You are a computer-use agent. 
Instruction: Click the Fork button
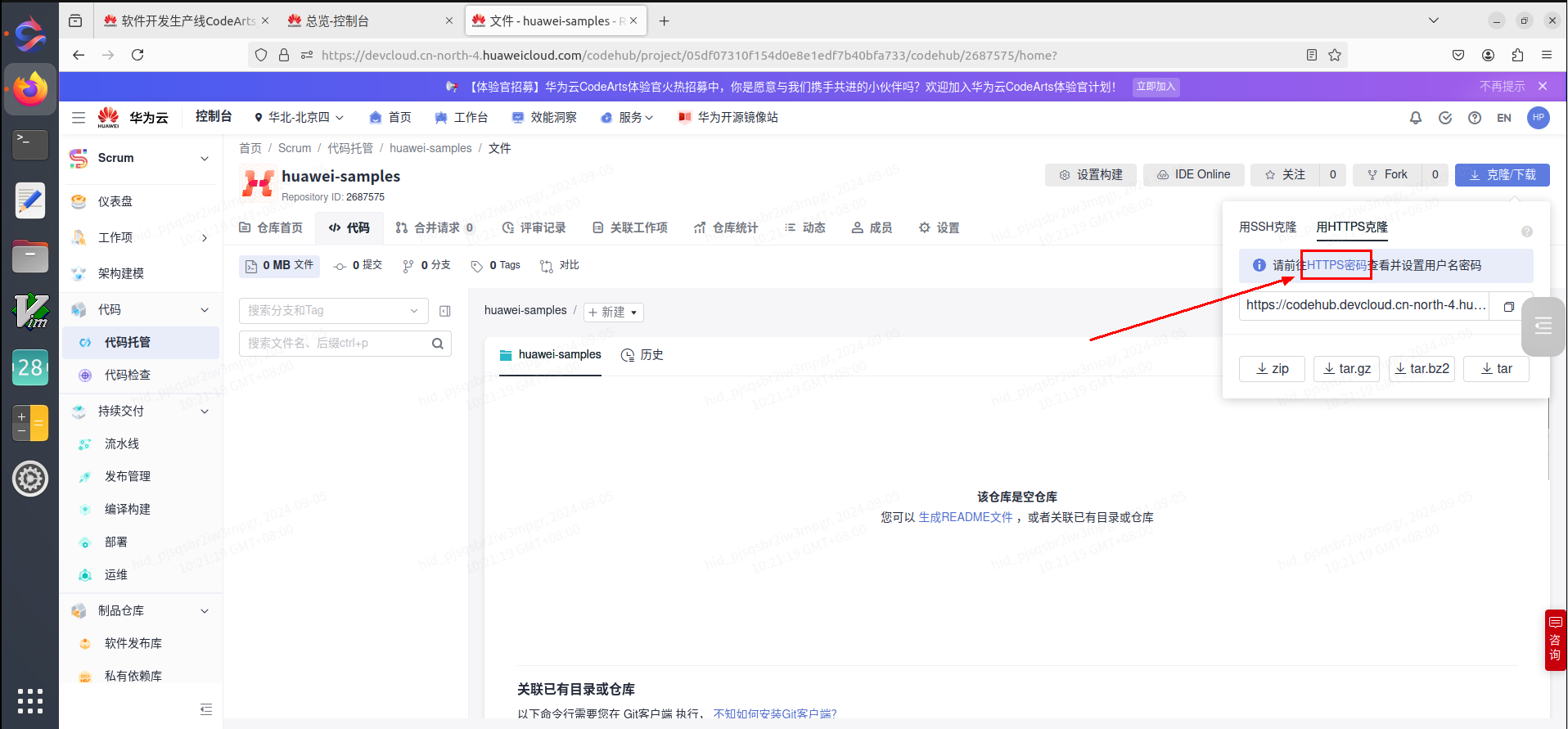[x=1387, y=175]
